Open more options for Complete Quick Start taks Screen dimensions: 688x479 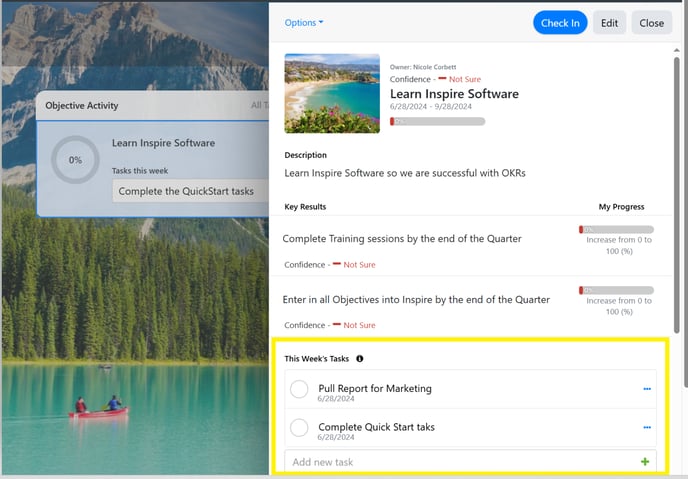click(647, 428)
